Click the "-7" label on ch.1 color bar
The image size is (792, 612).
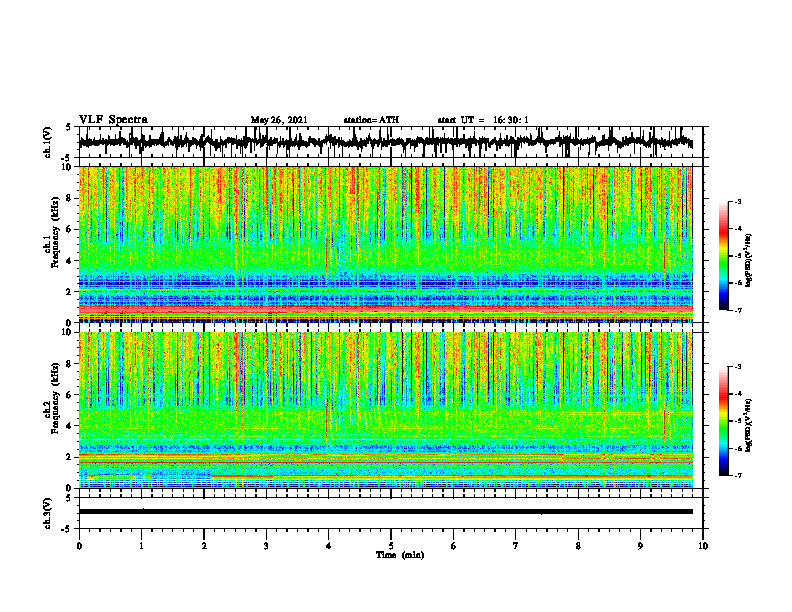[x=737, y=310]
